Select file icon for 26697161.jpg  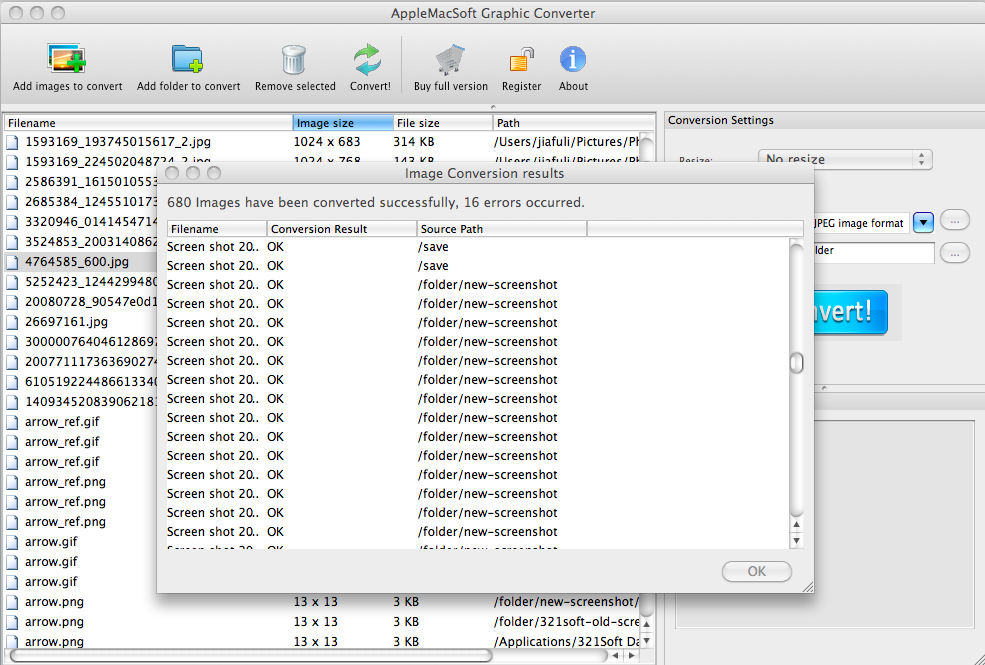point(13,322)
